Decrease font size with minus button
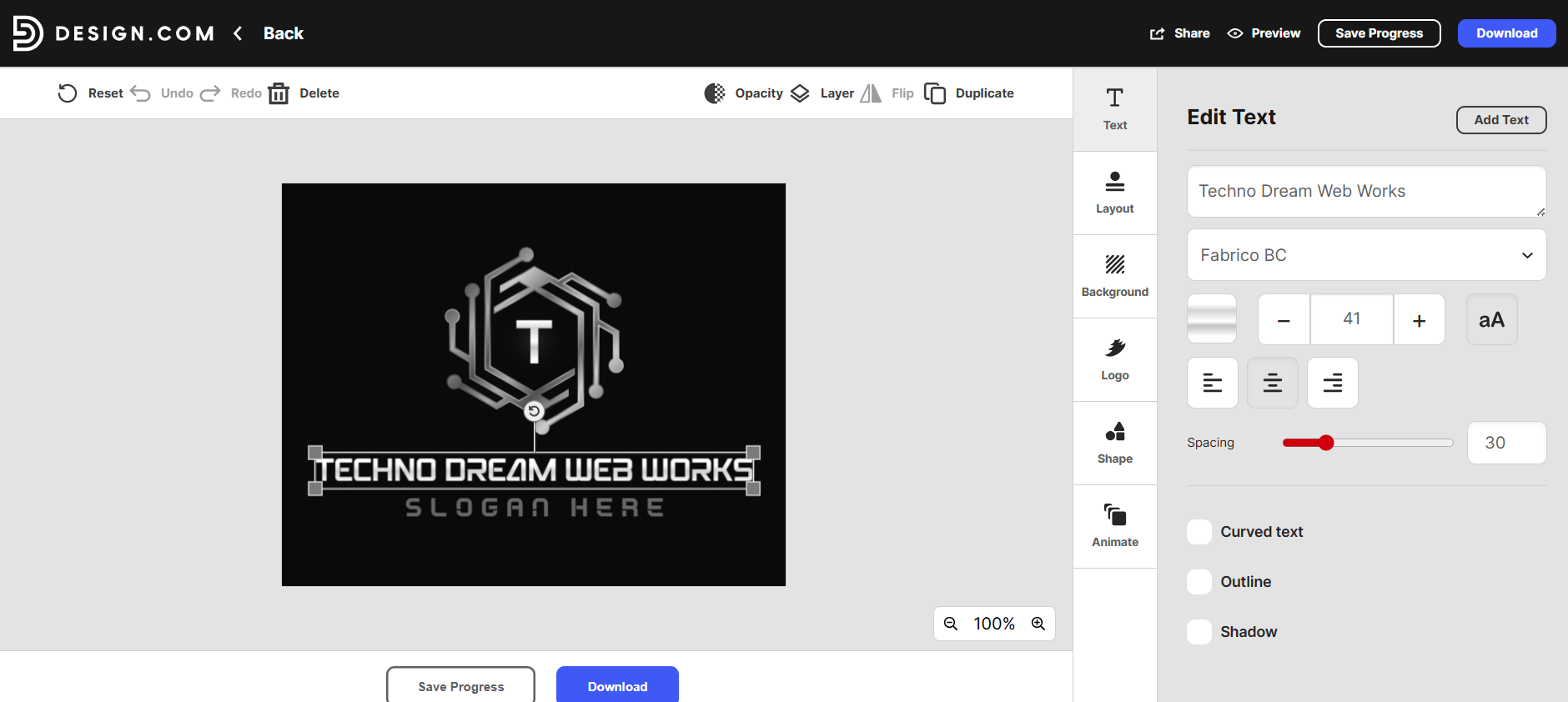The height and width of the screenshot is (702, 1568). (x=1284, y=319)
